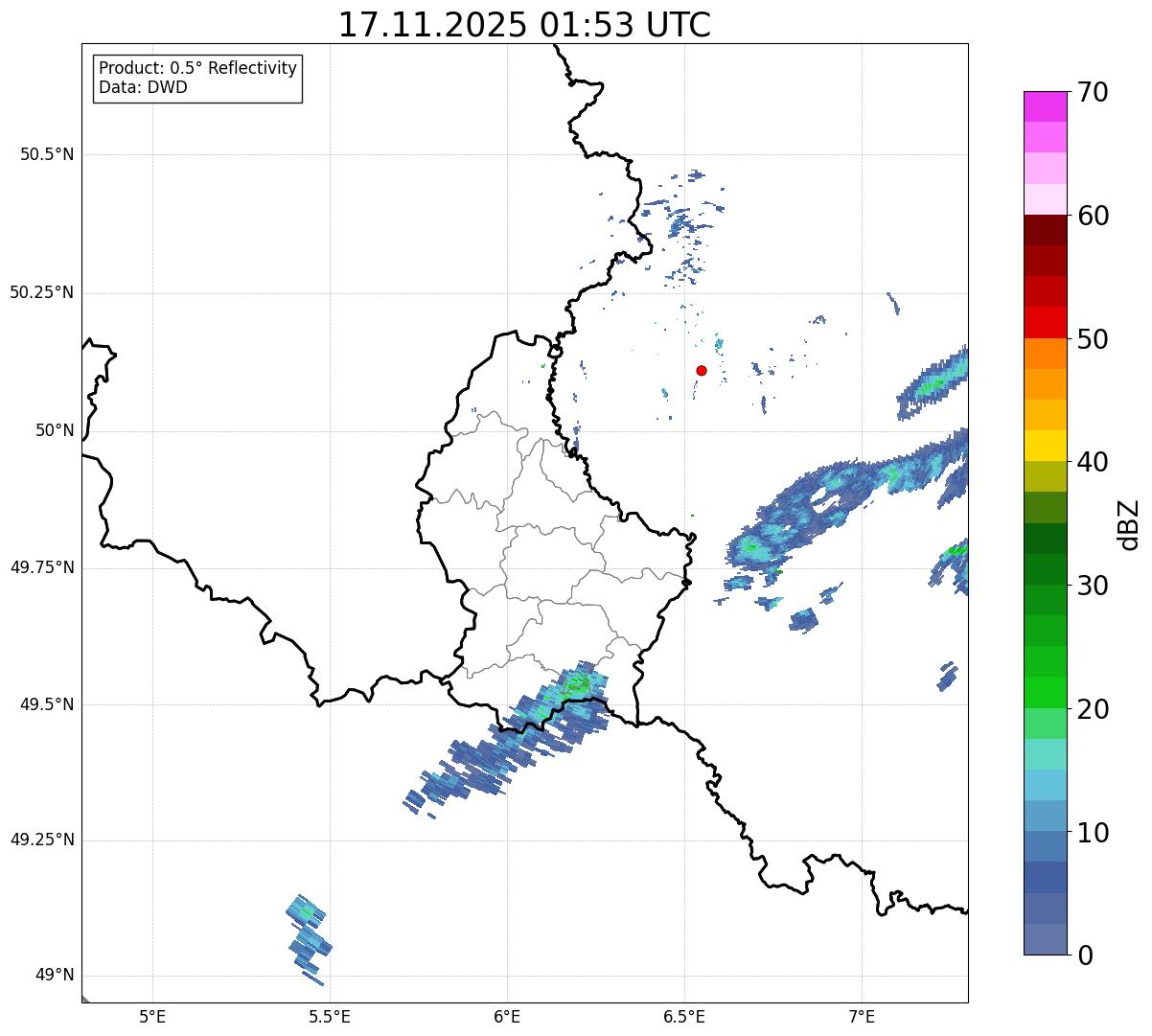Click the 50.5°N latitude label

(x=47, y=154)
